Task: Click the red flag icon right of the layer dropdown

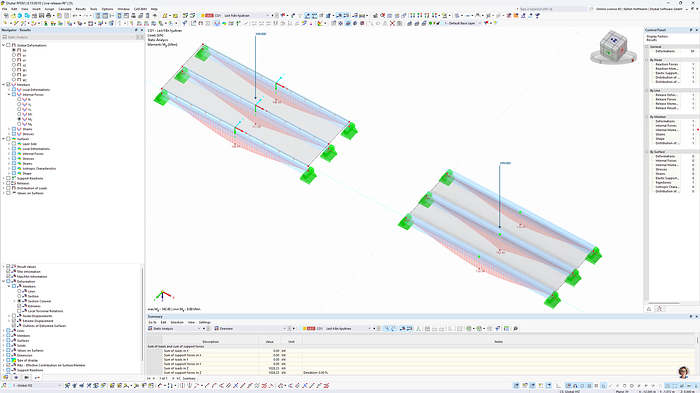Action: tap(487, 23)
